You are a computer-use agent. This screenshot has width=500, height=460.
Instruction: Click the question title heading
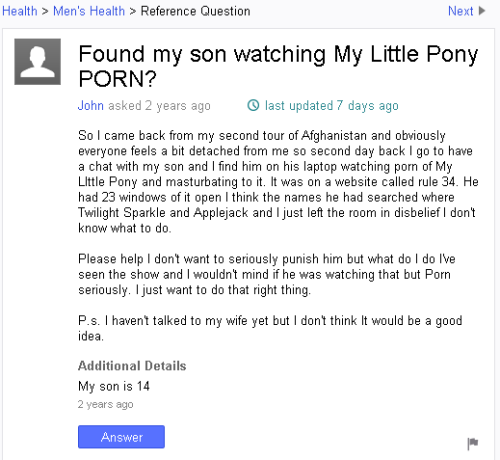(278, 66)
